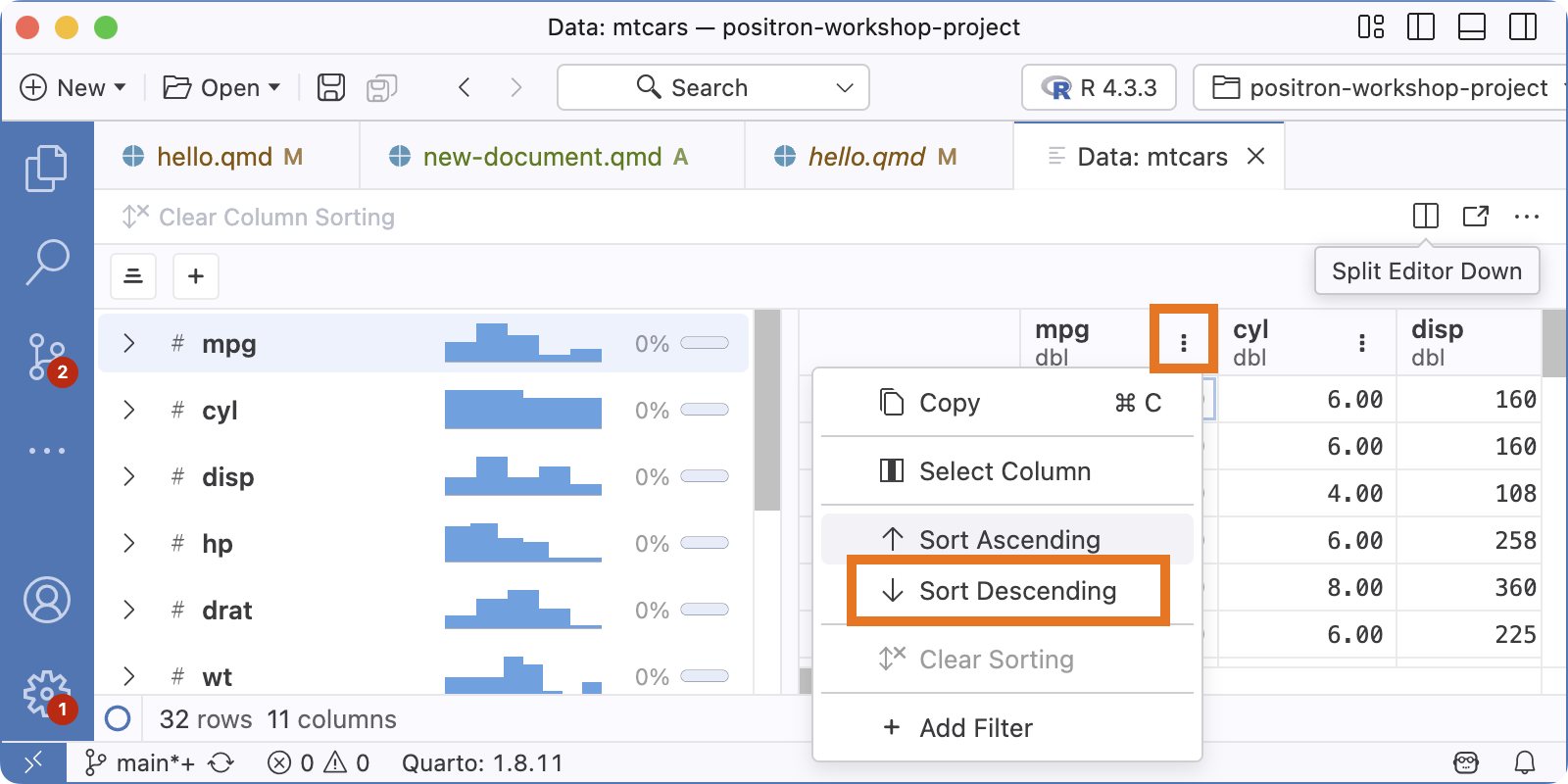The width and height of the screenshot is (1568, 784).
Task: Toggle the bottom panel layout icon
Action: click(x=1472, y=26)
